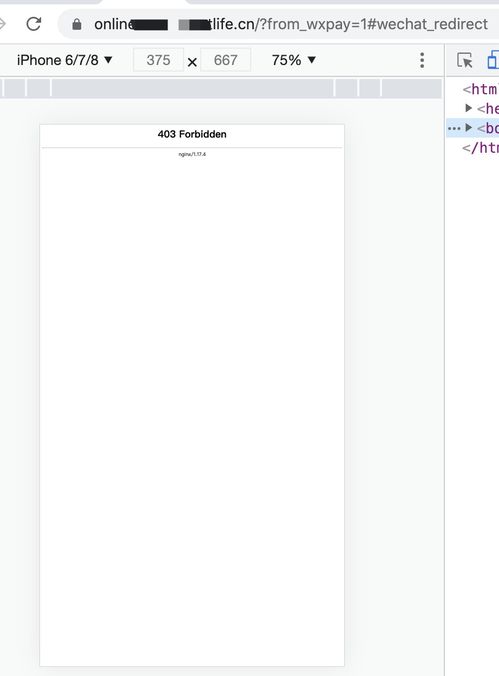The height and width of the screenshot is (676, 499).
Task: Click the forward navigation arrow
Action: [3, 24]
